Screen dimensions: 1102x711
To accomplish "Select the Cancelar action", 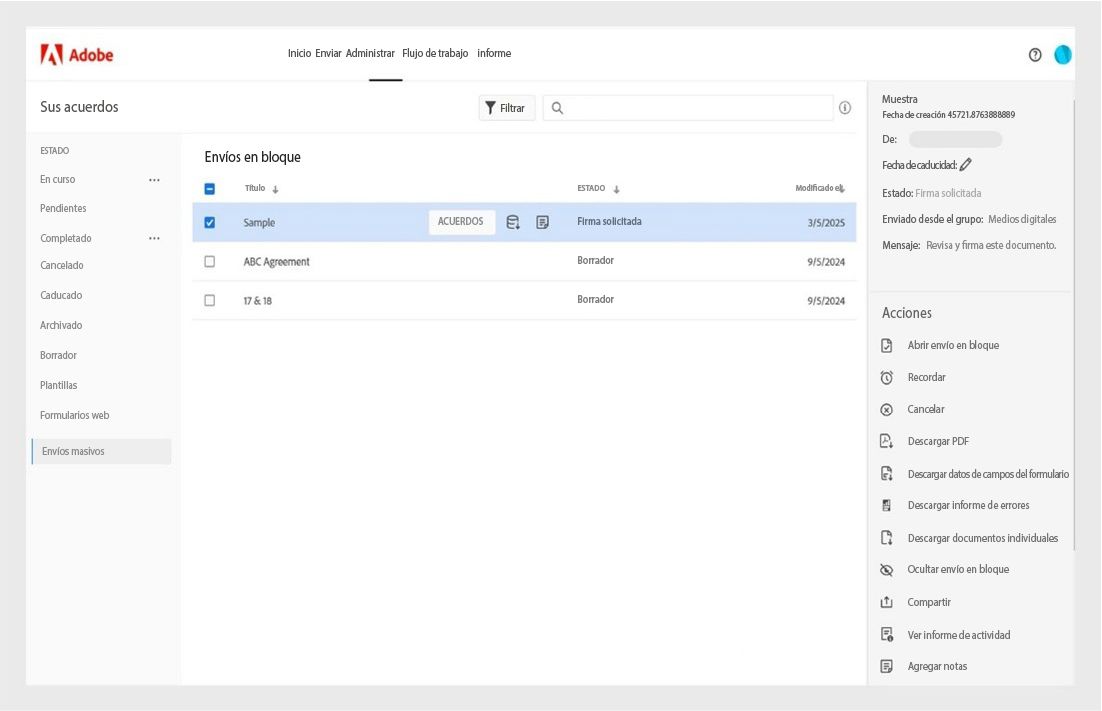I will [x=926, y=409].
